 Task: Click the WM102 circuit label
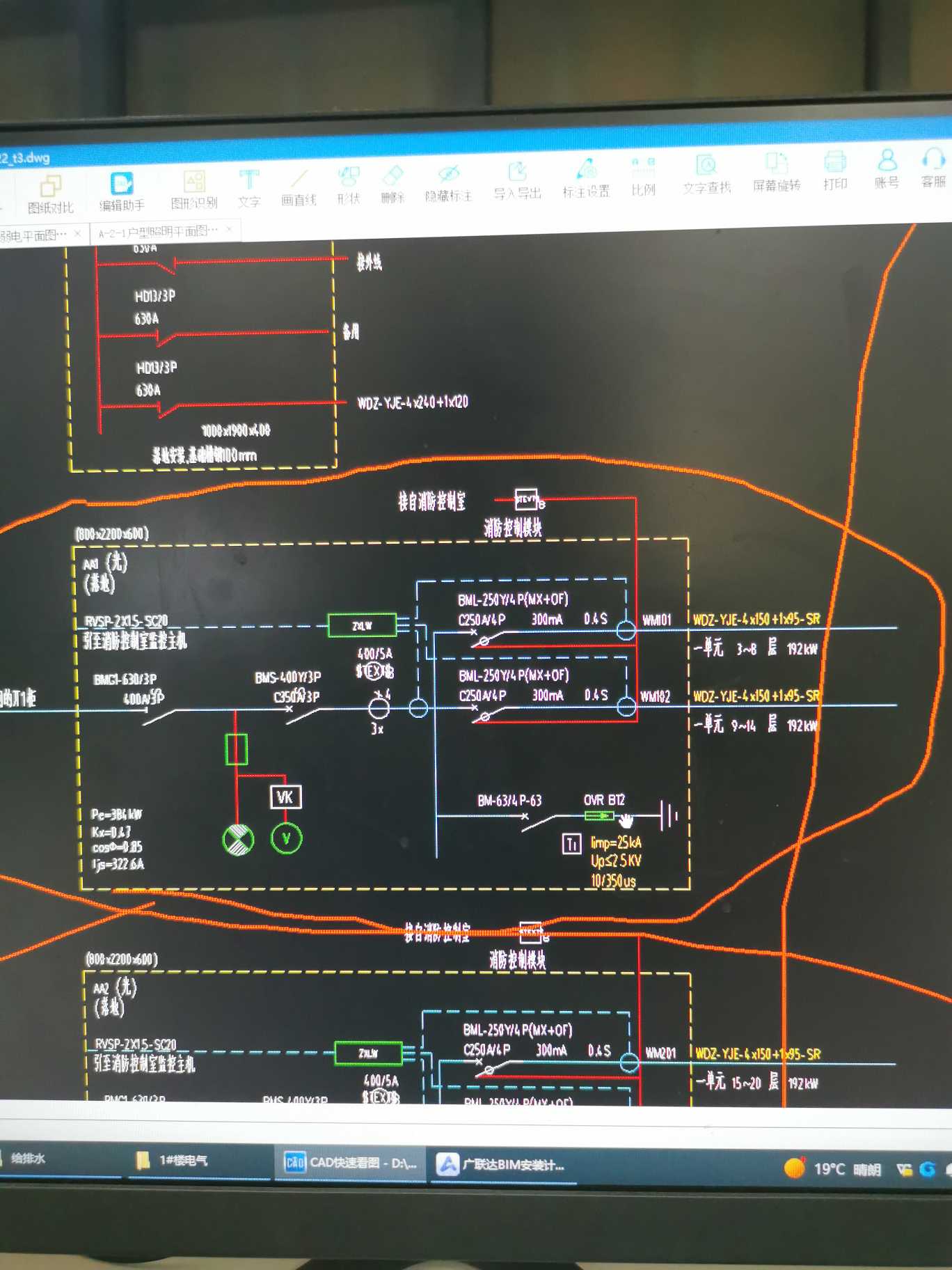(x=655, y=697)
